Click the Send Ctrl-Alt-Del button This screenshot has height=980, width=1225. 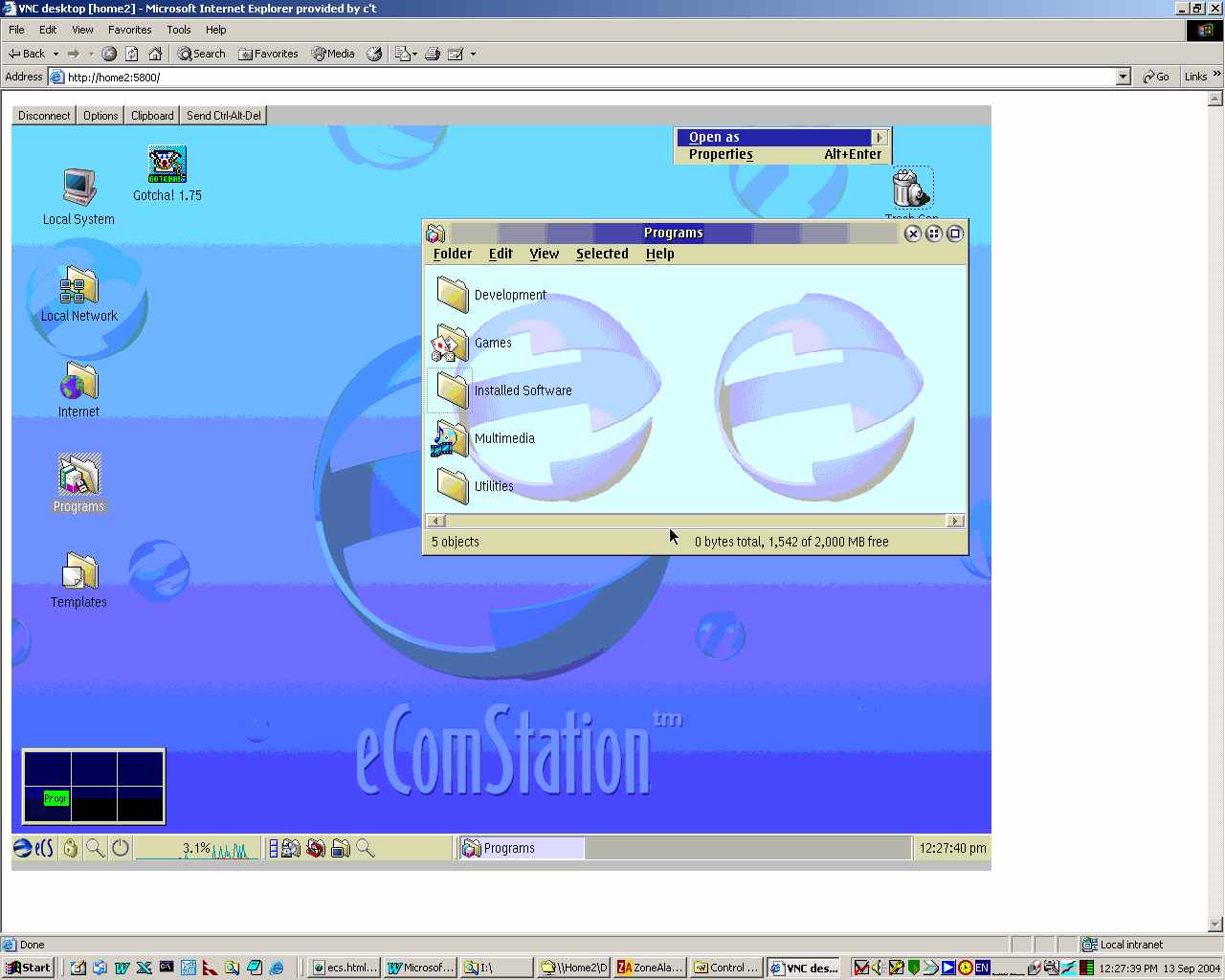pos(224,116)
